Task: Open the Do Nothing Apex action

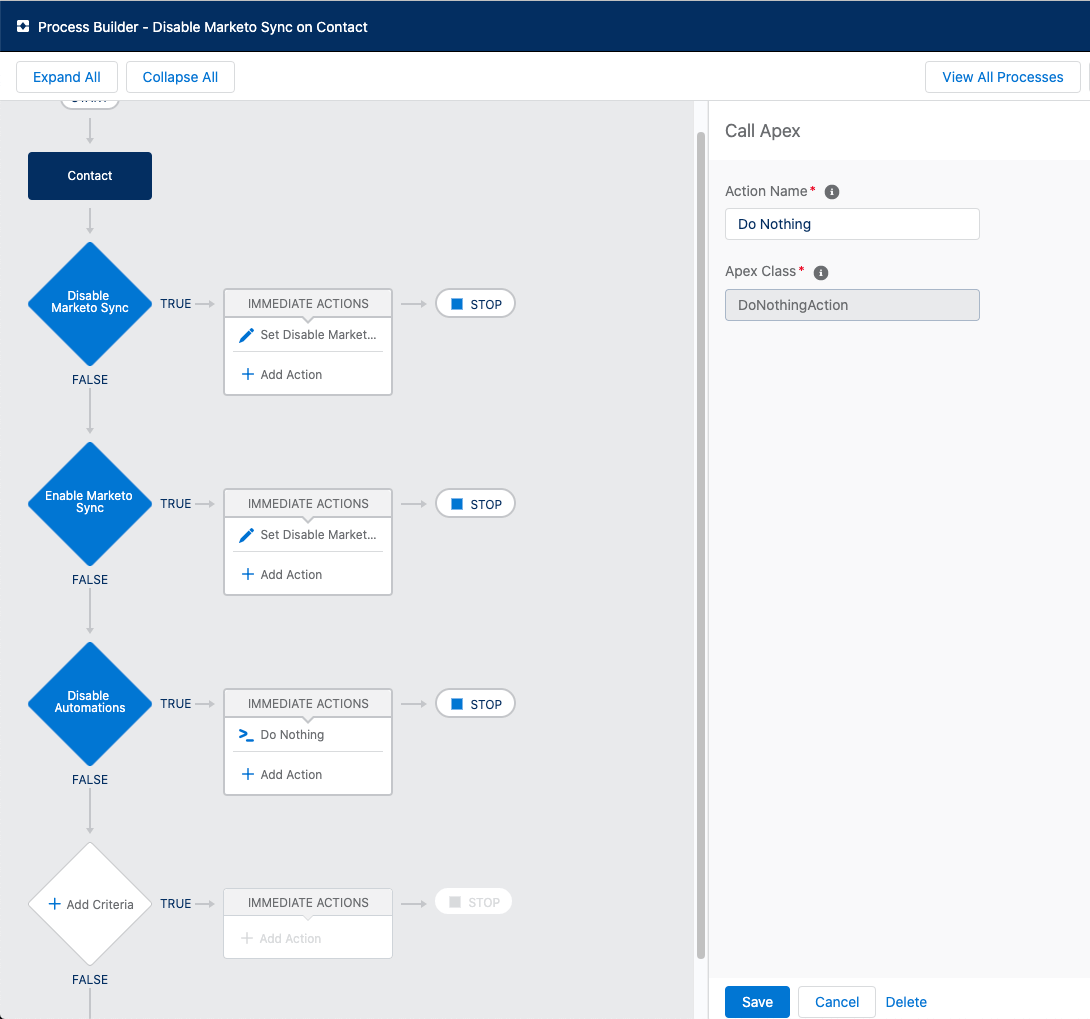Action: 292,735
